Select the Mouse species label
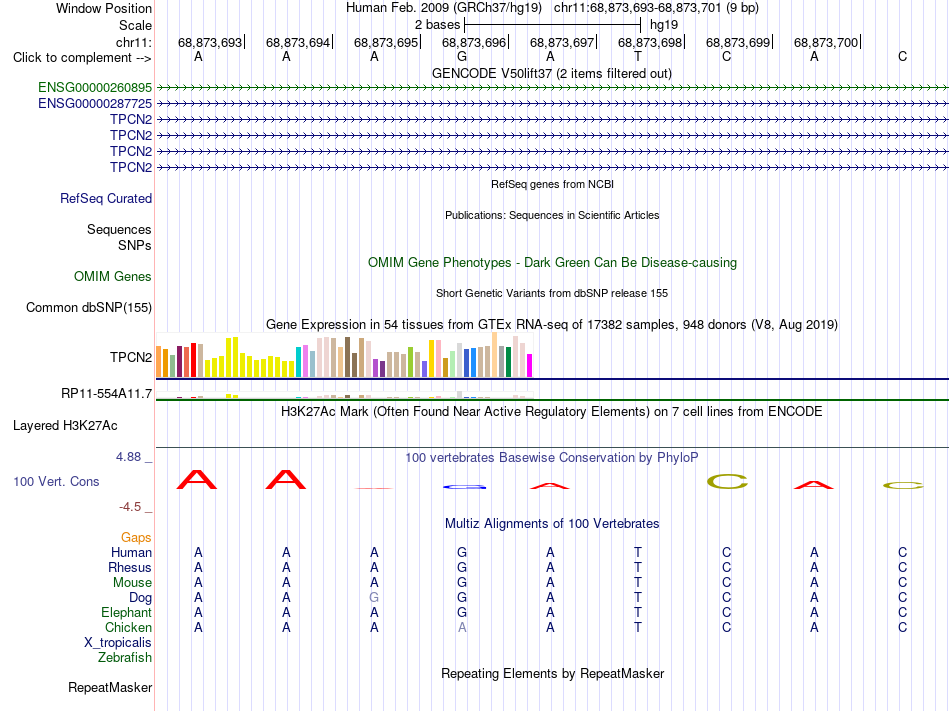 tap(132, 583)
